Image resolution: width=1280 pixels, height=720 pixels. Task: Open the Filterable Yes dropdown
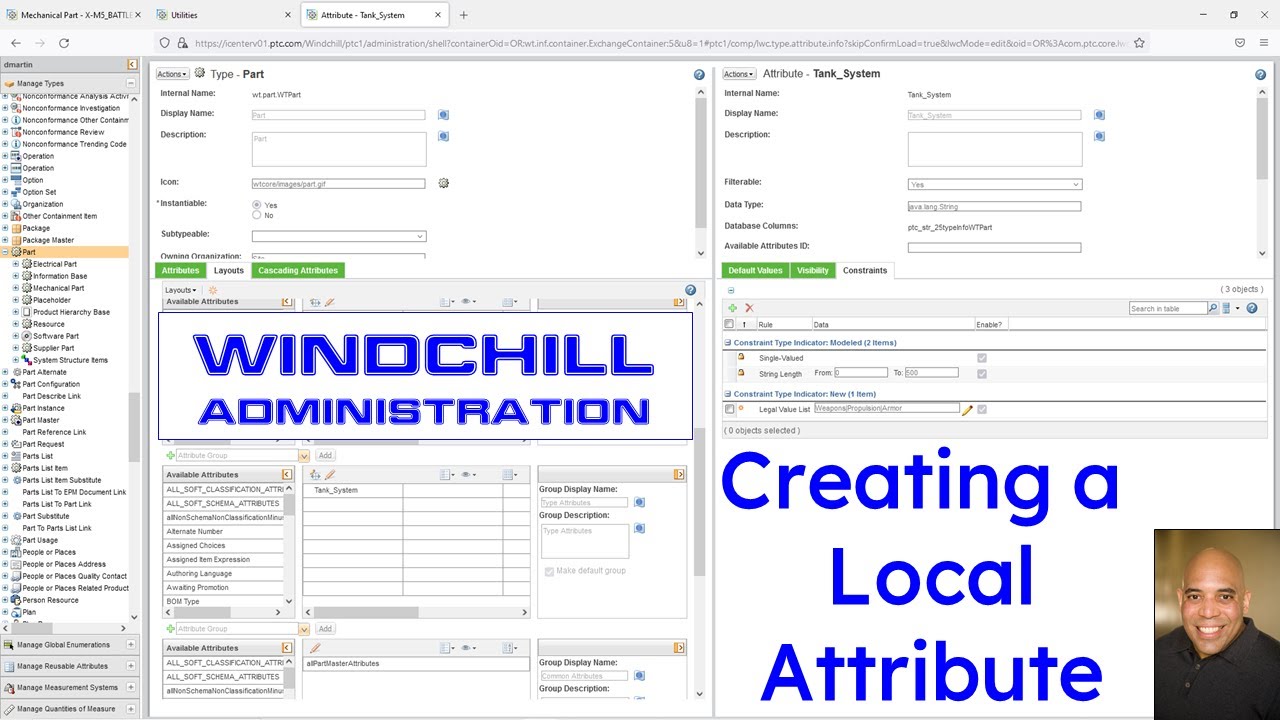point(995,184)
